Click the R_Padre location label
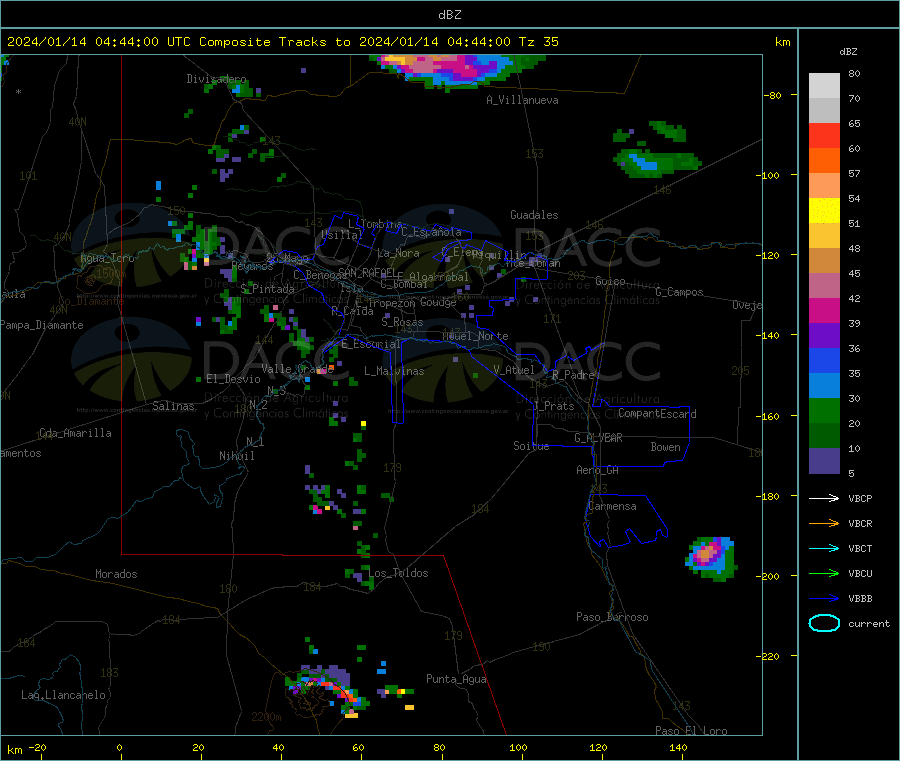900x761 pixels. pos(573,375)
